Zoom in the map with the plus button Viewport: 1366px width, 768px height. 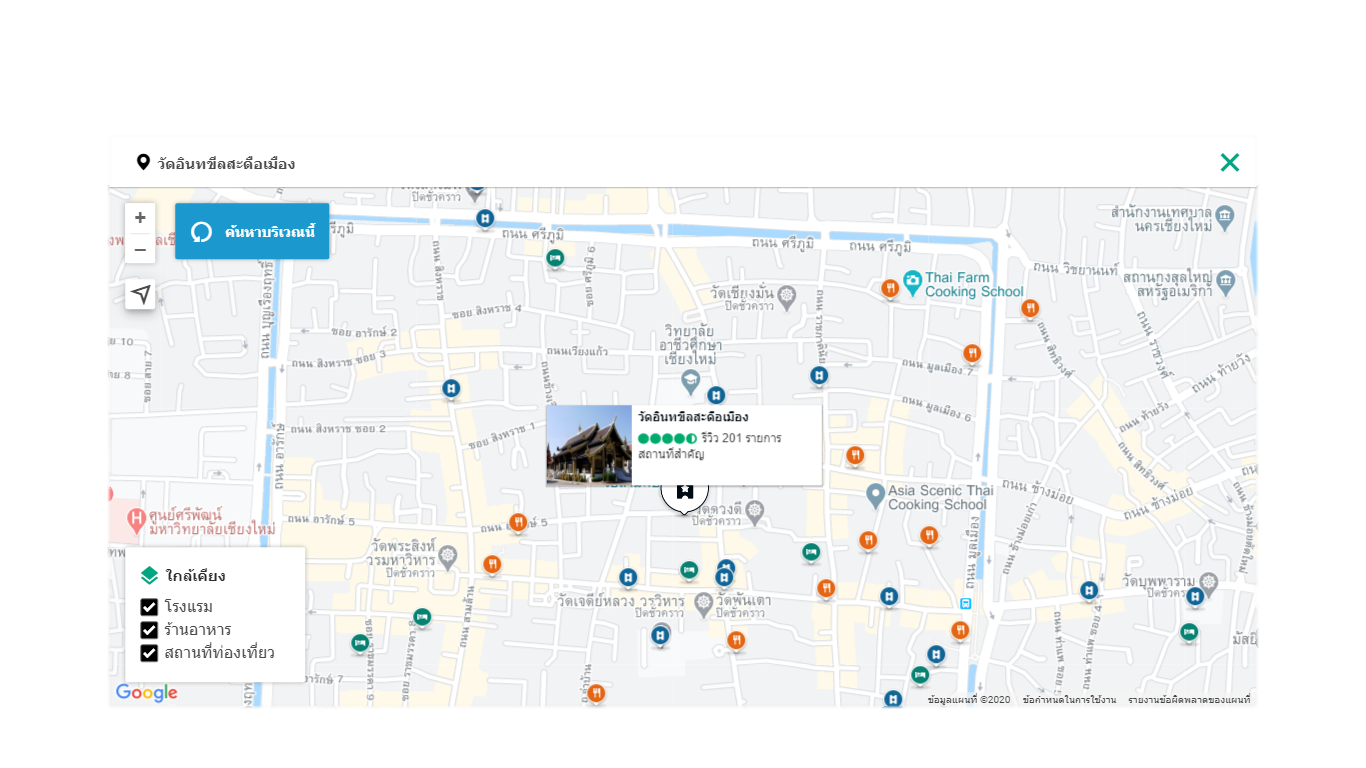click(140, 218)
